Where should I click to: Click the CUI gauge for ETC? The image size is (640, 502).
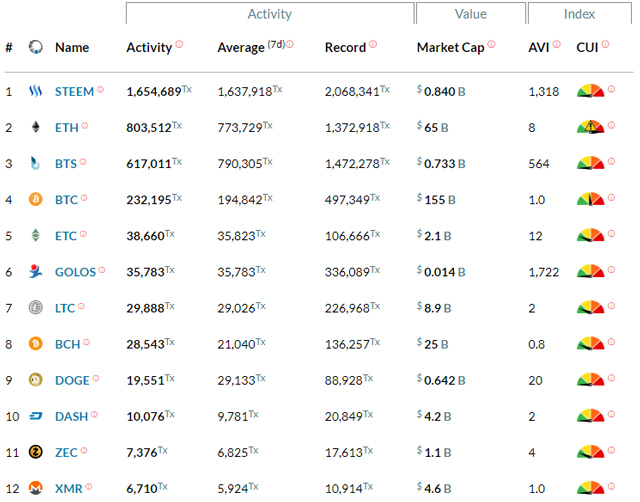coord(590,235)
